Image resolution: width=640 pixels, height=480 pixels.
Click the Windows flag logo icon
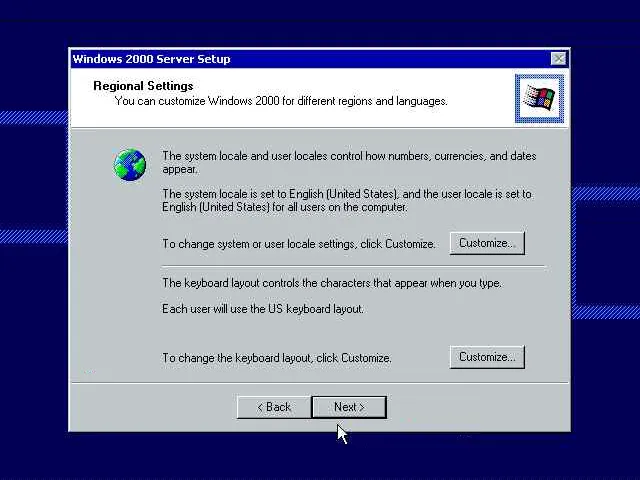click(x=539, y=98)
